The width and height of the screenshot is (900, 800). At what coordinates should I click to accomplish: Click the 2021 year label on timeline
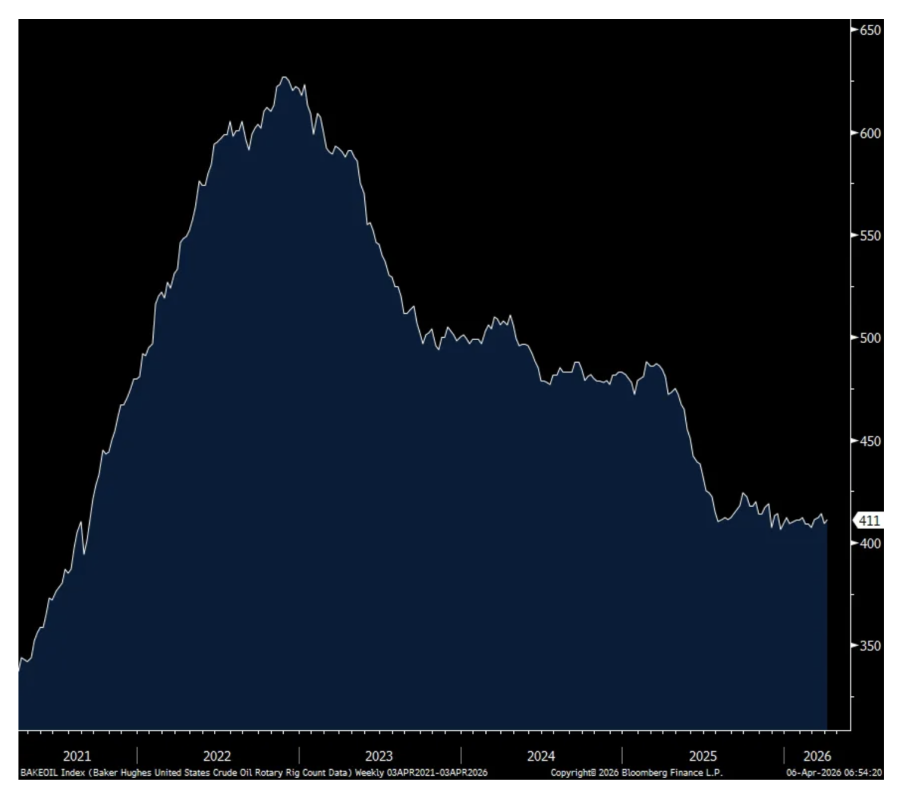(x=77, y=756)
